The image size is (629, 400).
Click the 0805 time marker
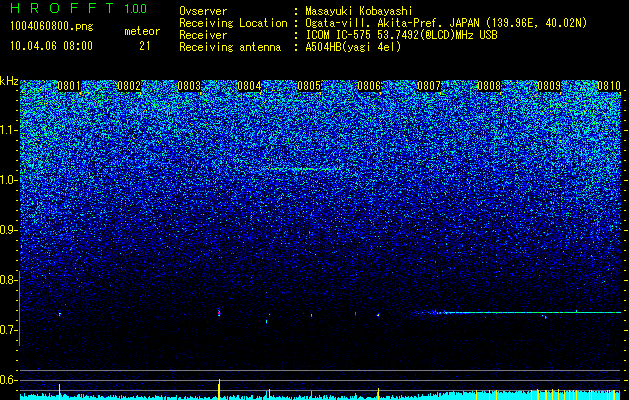coord(309,86)
